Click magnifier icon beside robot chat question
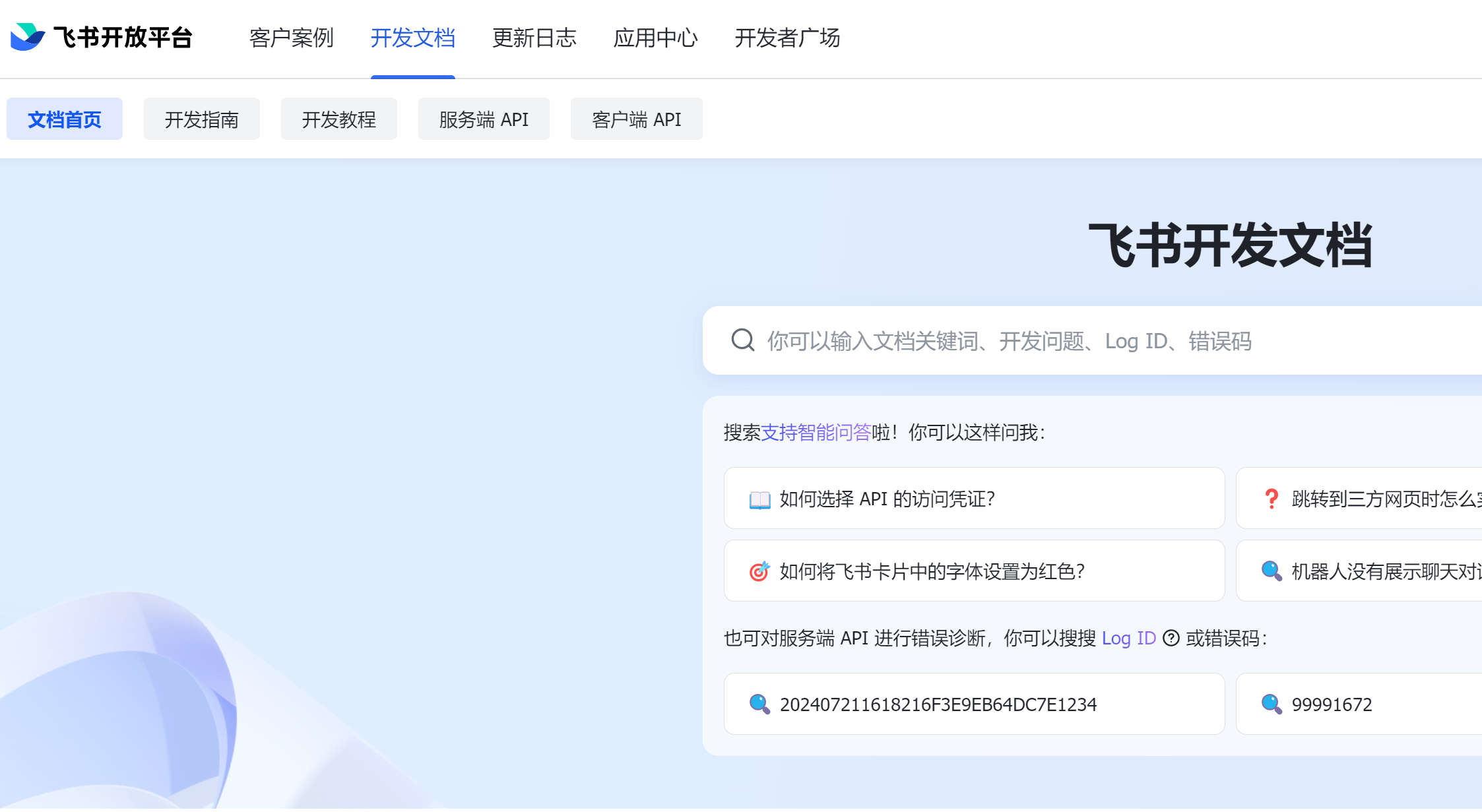1482x812 pixels. [1272, 571]
